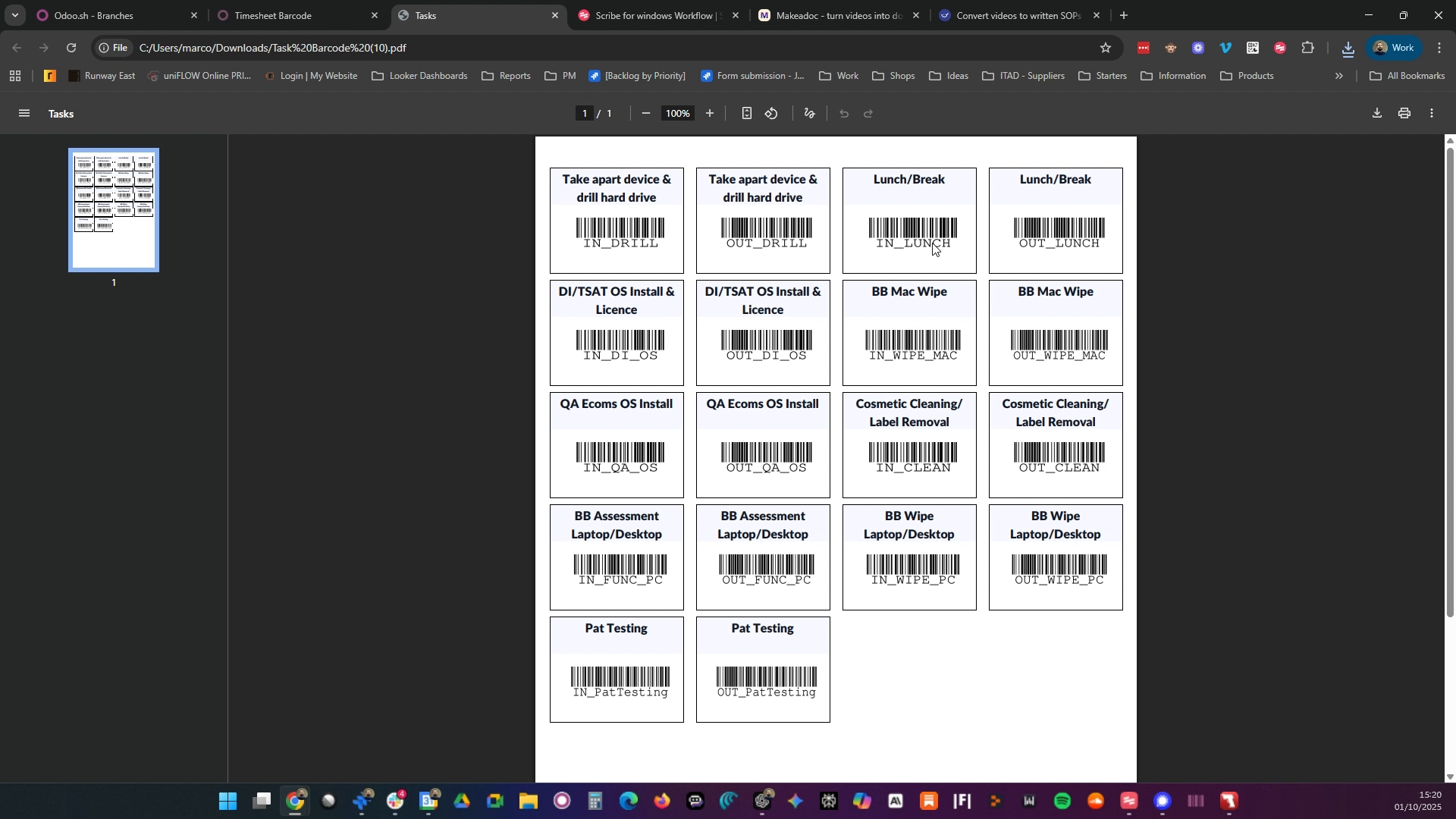Expand hidden bookmarks chevron
This screenshot has width=1456, height=819.
[1339, 76]
